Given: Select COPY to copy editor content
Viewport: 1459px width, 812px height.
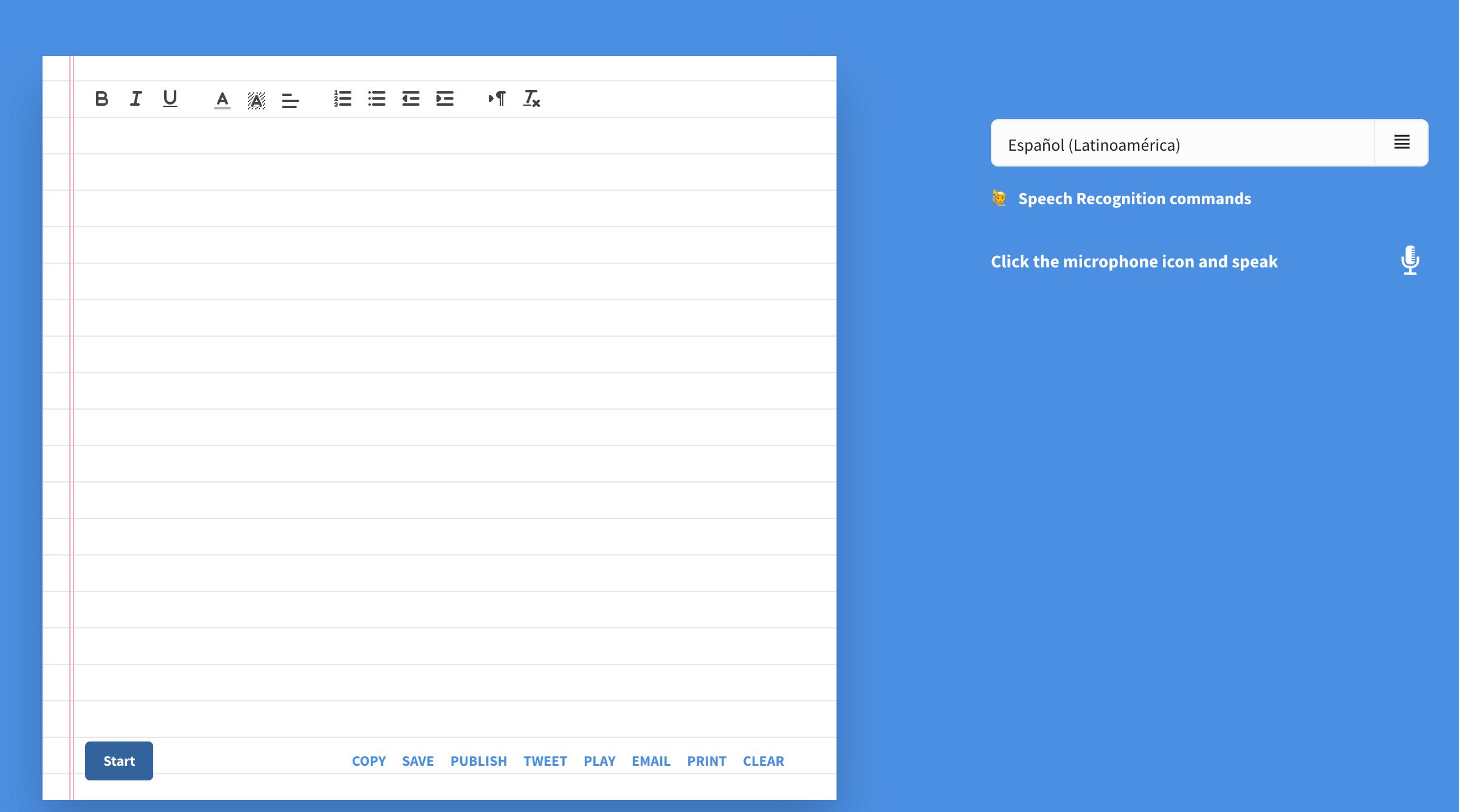Looking at the screenshot, I should click(368, 760).
